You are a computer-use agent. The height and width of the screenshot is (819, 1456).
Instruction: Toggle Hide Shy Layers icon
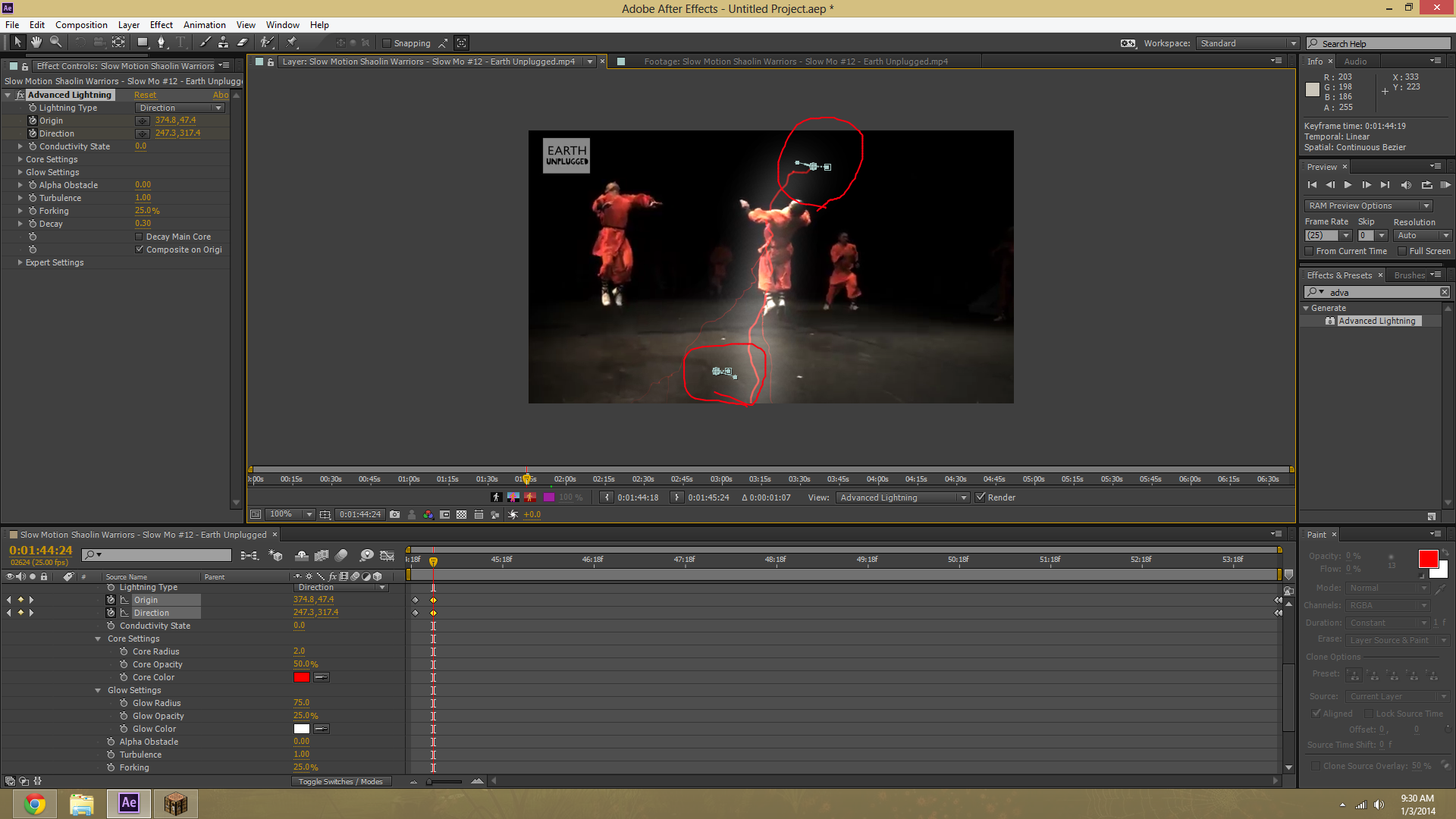(x=302, y=556)
